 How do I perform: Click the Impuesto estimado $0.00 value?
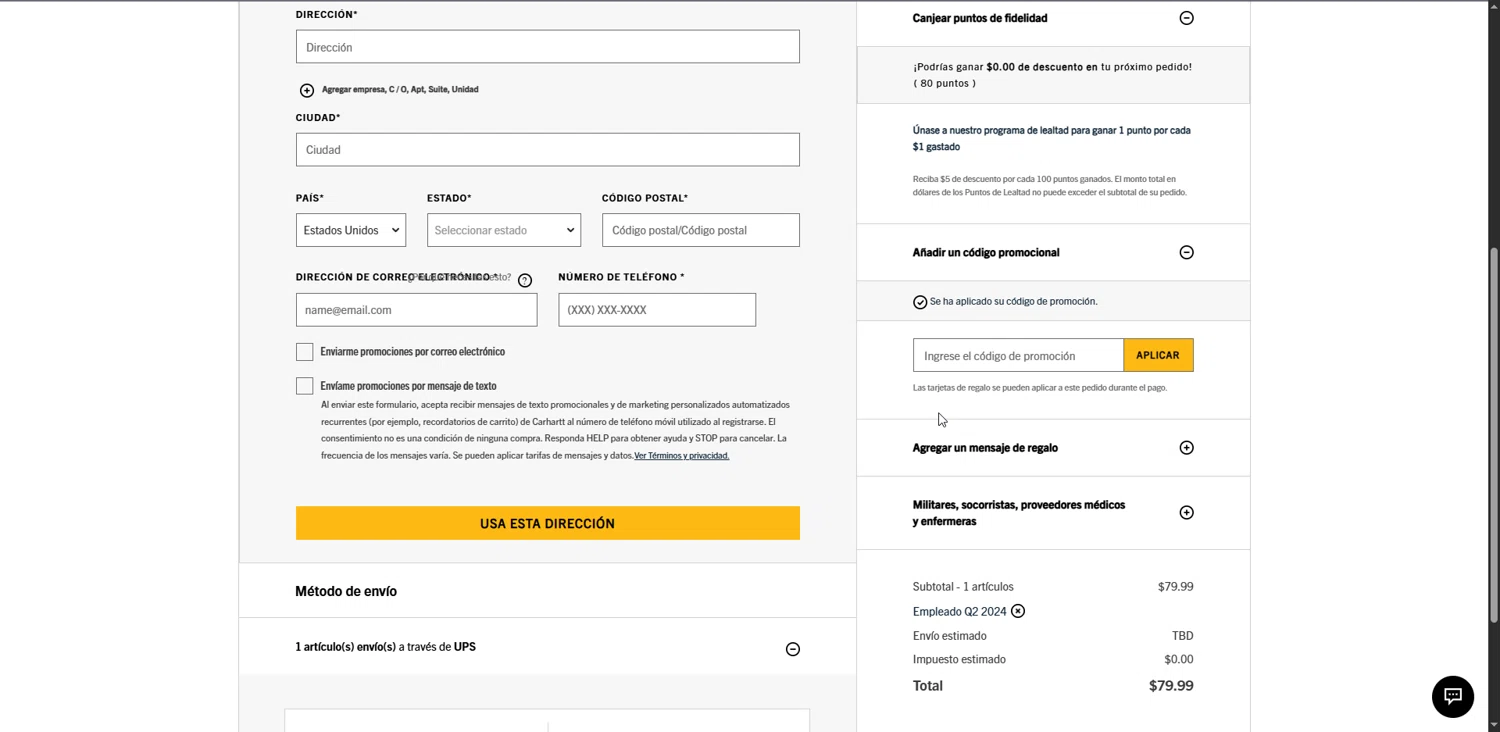click(x=1179, y=659)
